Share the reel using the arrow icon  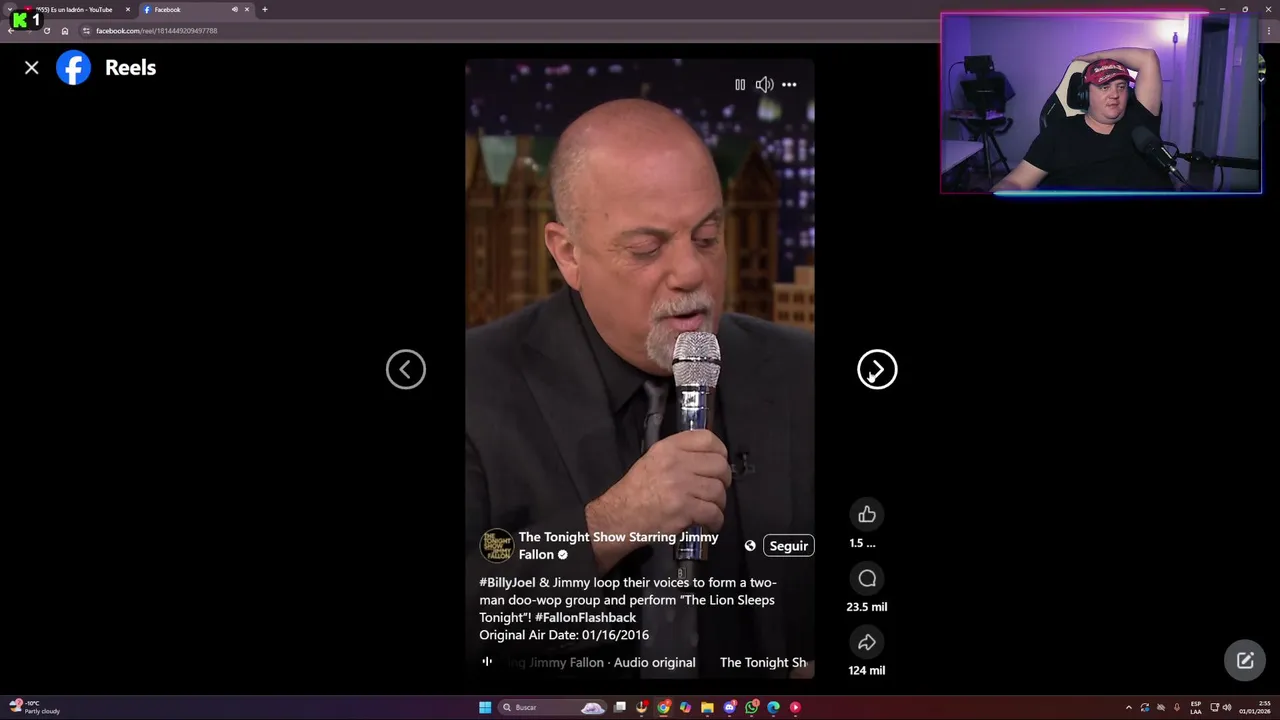pos(867,642)
